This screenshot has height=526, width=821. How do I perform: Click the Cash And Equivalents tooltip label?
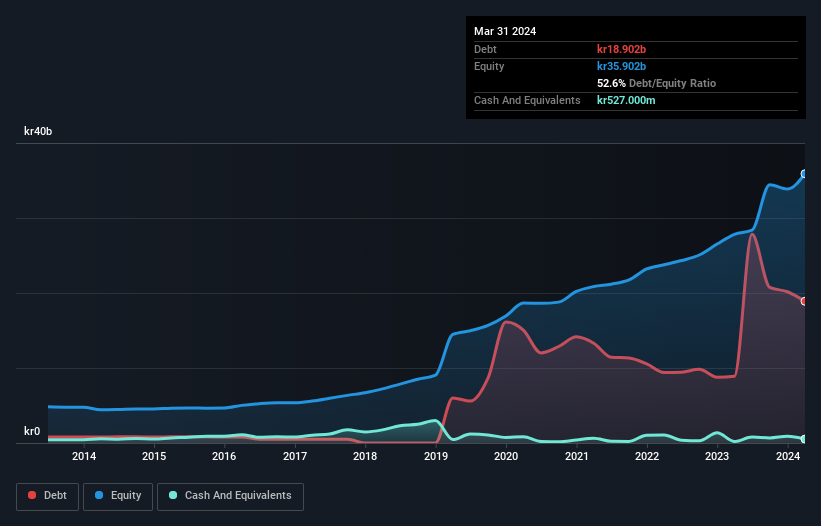[527, 100]
